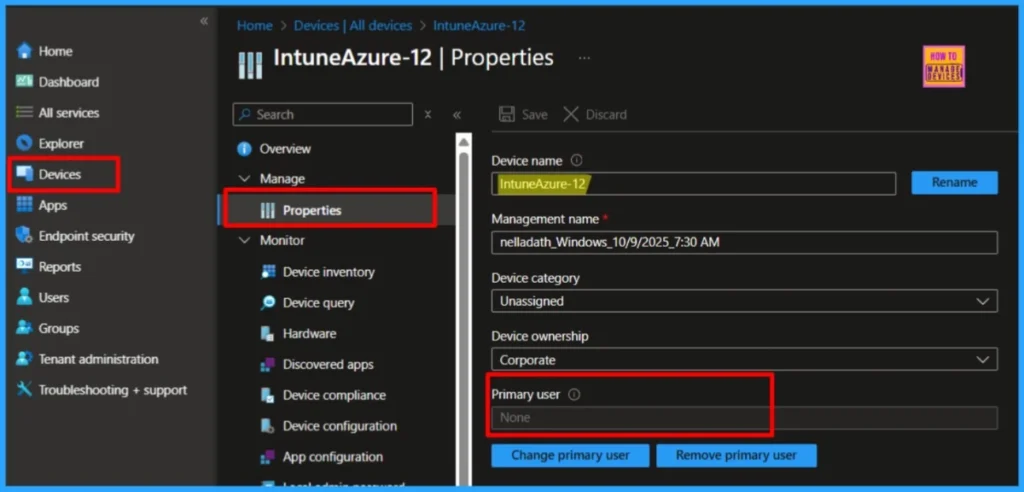Select Device configuration menu item

[340, 426]
